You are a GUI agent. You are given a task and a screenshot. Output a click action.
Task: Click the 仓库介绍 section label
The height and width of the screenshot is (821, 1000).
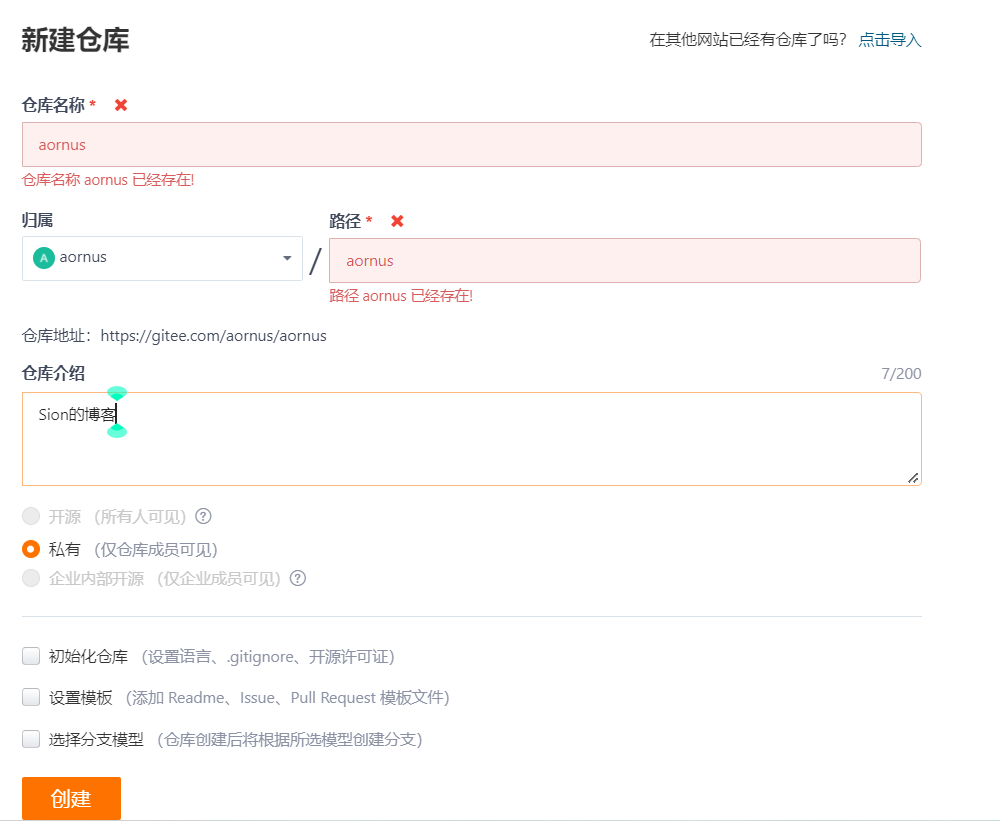[x=51, y=372]
